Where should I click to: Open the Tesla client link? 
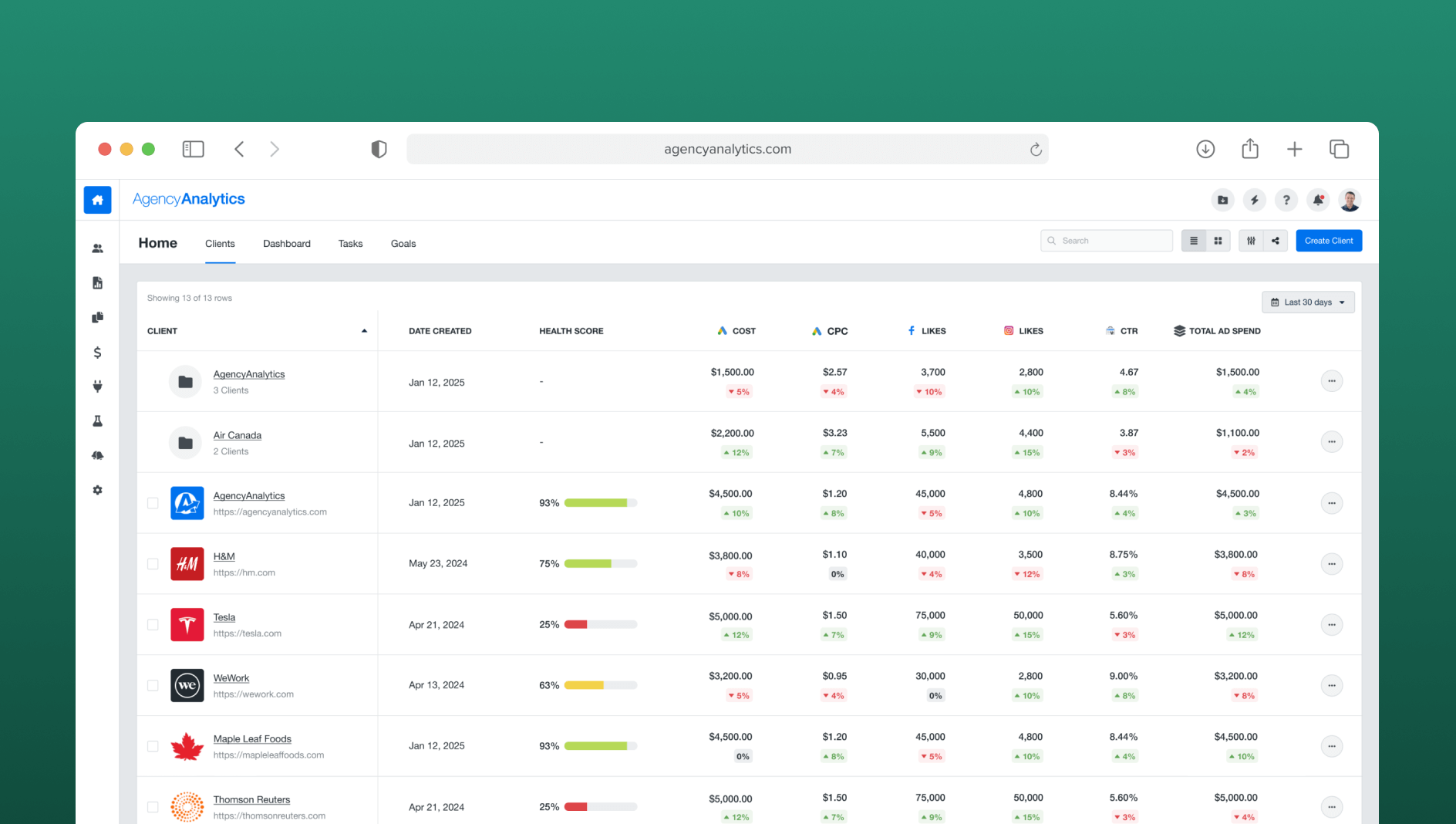(x=224, y=617)
